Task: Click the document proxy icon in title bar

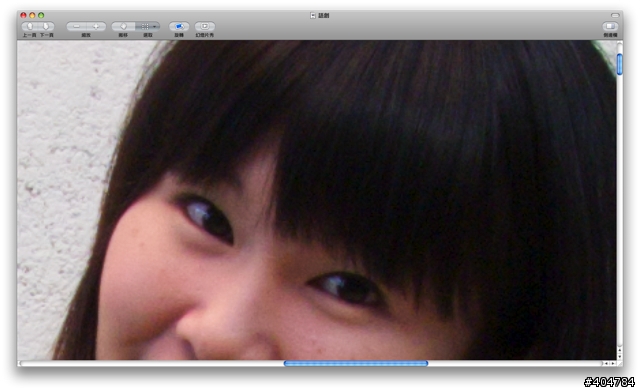Action: pyautogui.click(x=313, y=16)
